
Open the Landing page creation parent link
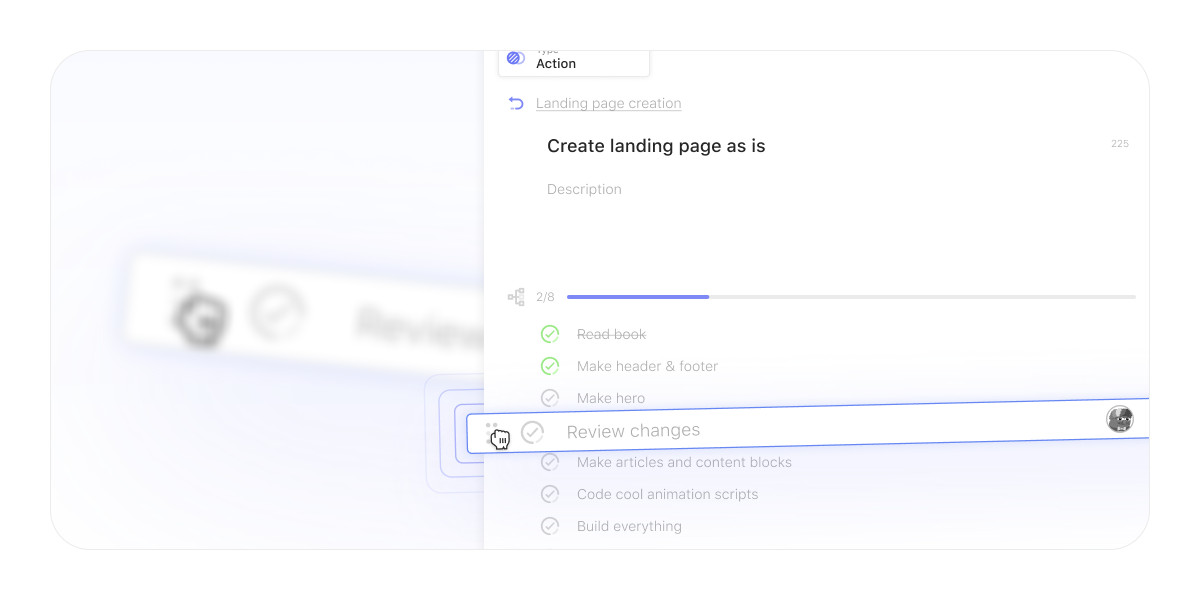[x=608, y=103]
